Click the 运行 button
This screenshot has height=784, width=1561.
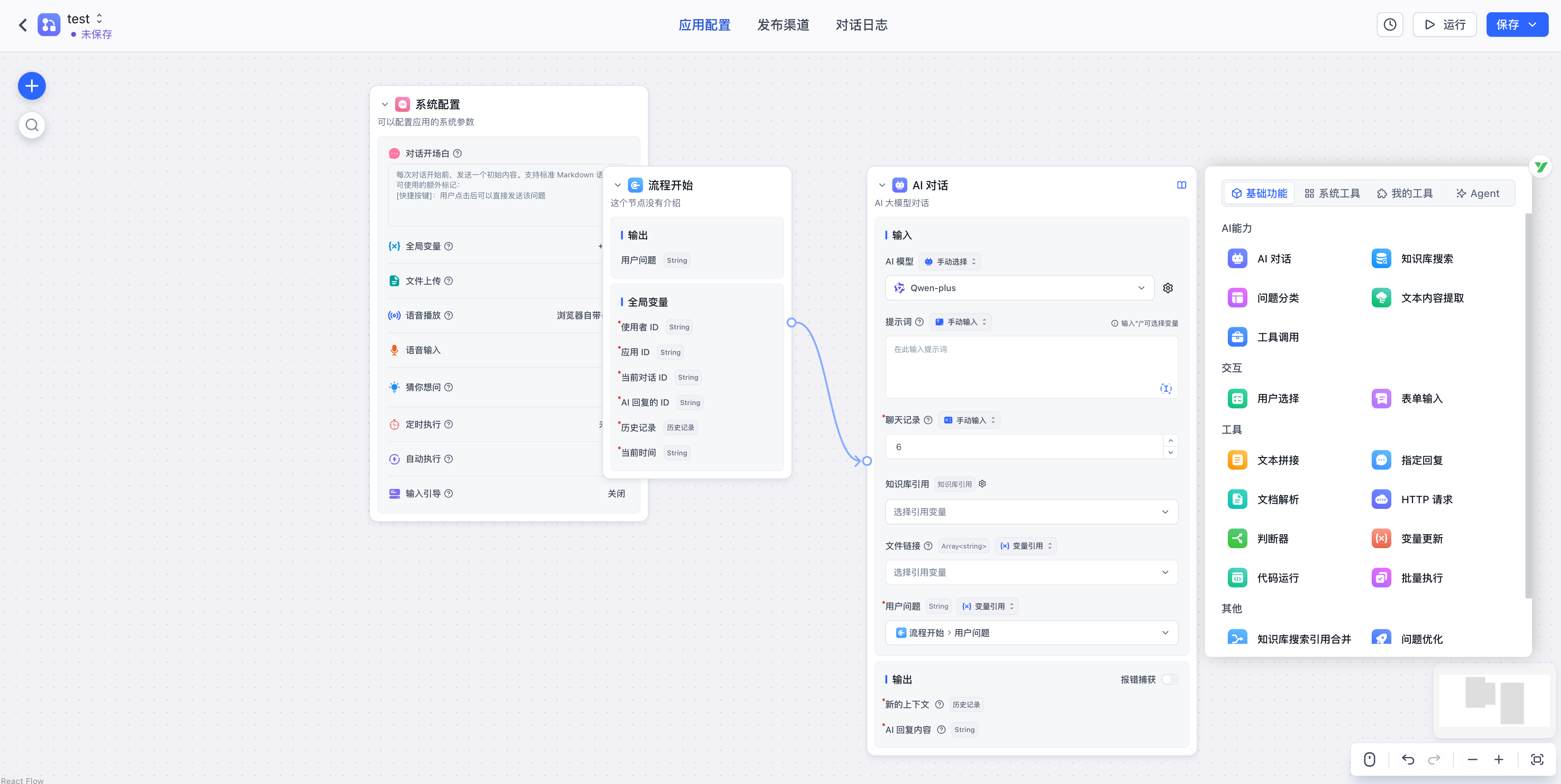pyautogui.click(x=1444, y=25)
